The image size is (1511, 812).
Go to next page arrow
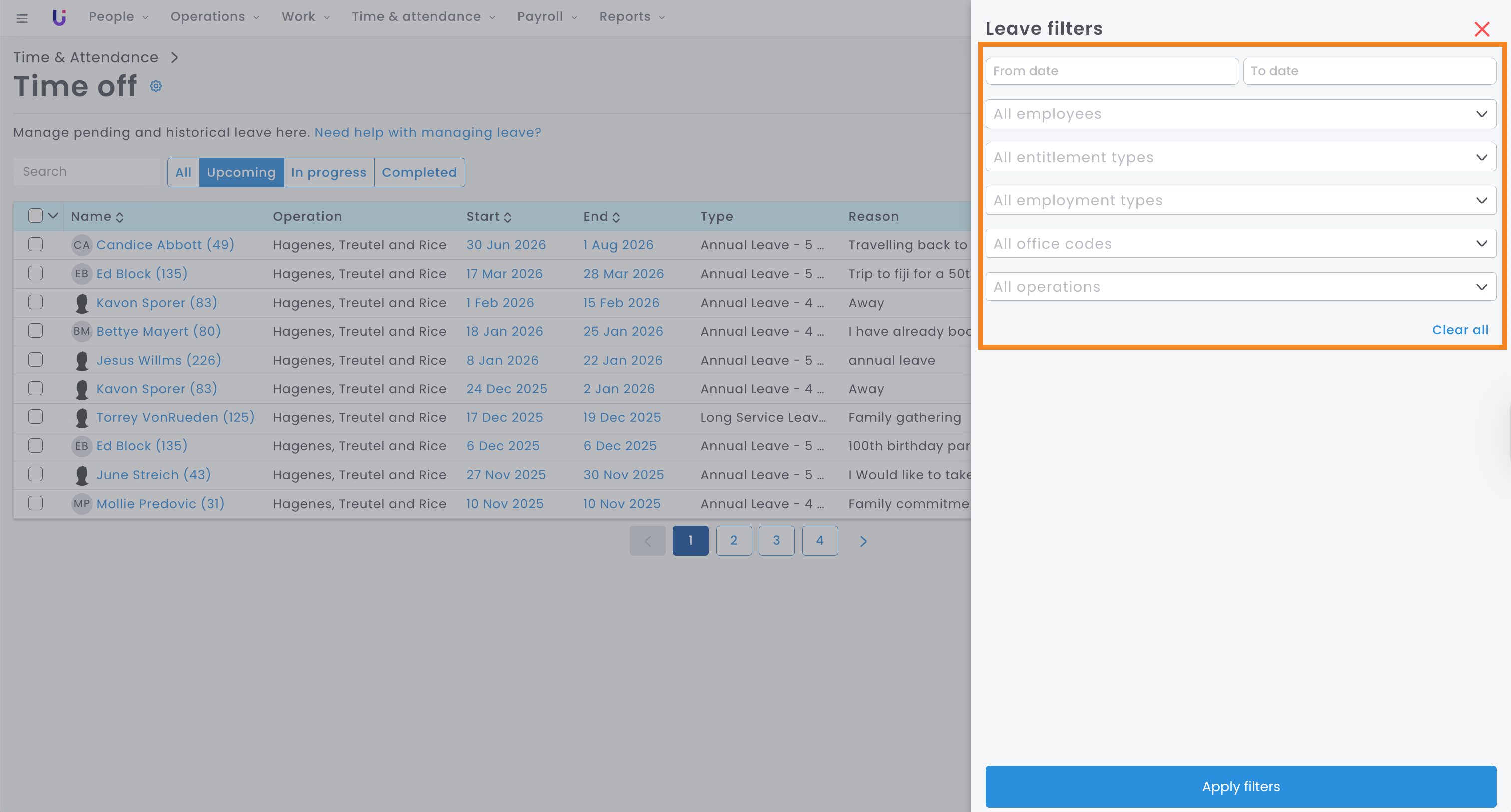863,541
